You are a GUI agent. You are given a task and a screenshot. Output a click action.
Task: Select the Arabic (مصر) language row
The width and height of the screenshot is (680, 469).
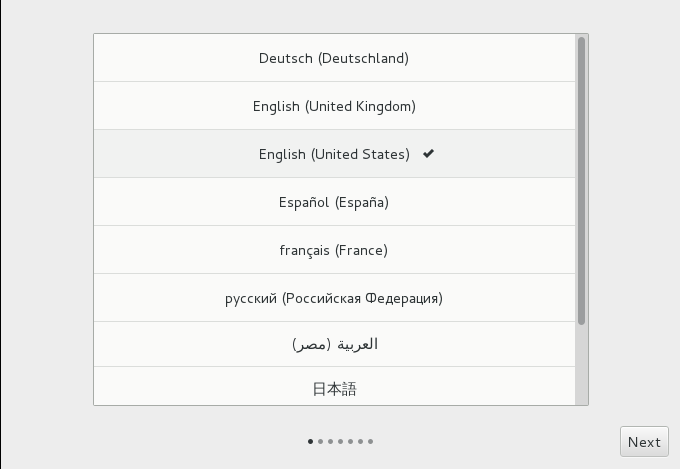334,345
